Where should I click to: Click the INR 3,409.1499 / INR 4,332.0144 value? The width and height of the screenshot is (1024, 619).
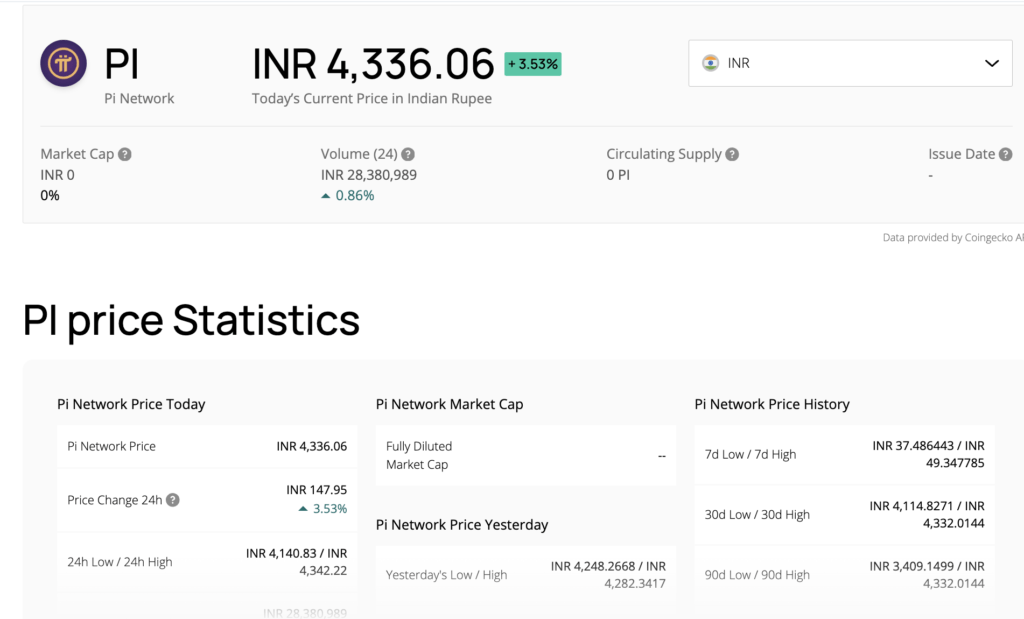(927, 575)
